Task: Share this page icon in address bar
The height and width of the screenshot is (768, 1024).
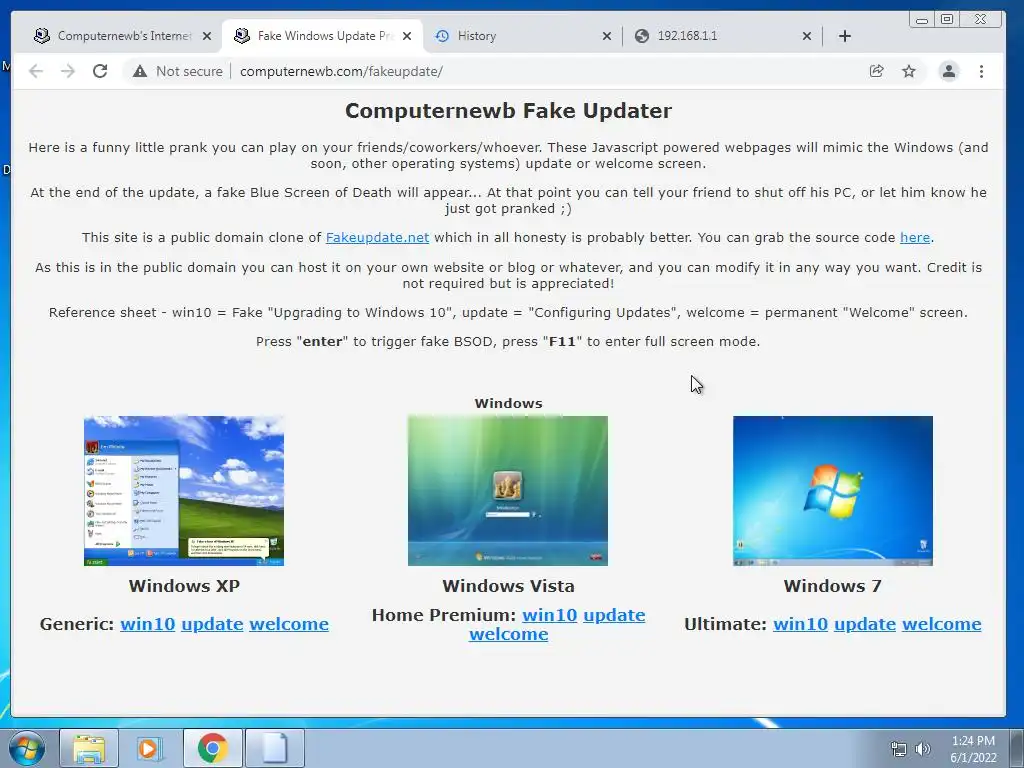Action: point(876,71)
